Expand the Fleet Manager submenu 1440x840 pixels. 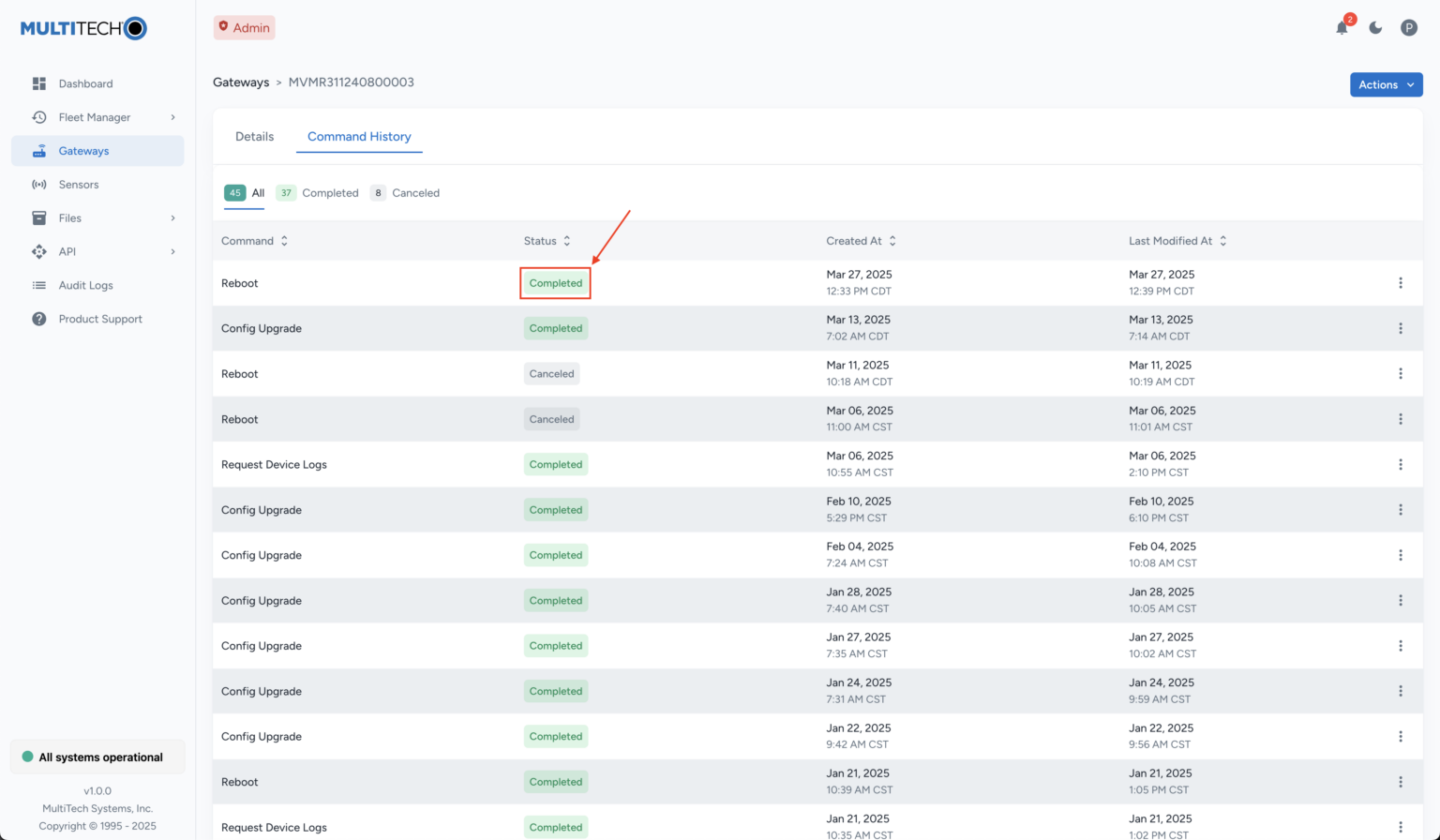point(172,117)
